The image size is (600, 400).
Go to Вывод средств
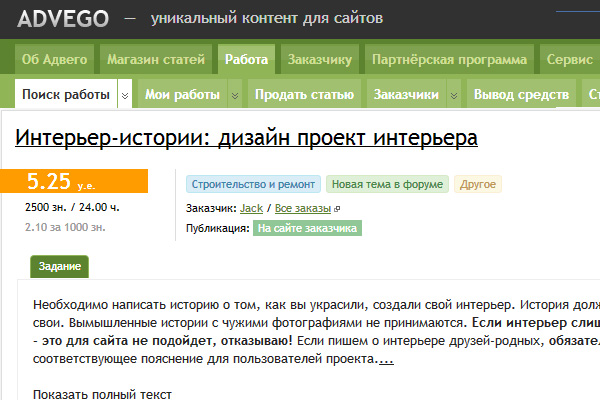(x=521, y=96)
